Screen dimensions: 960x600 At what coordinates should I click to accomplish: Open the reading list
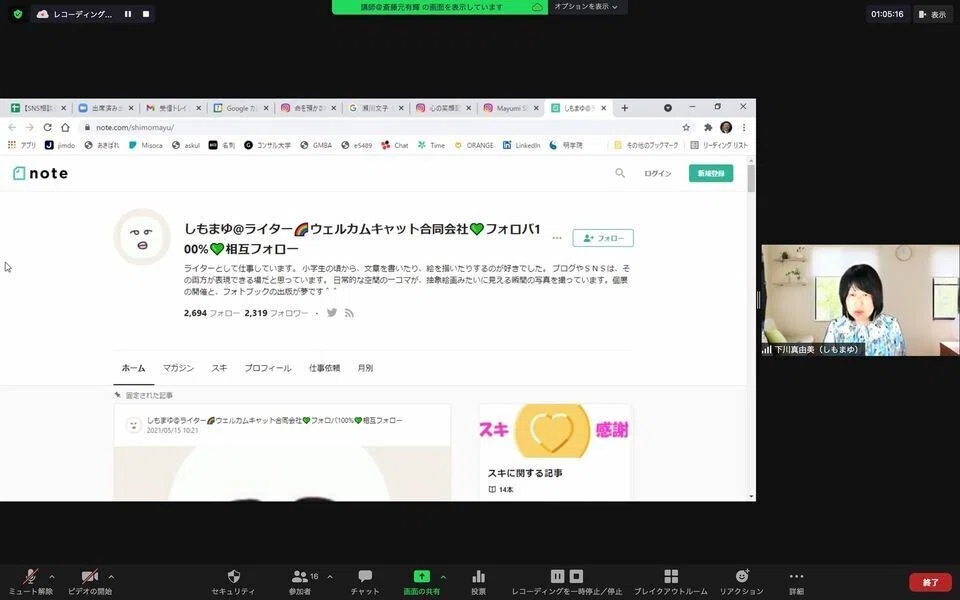click(x=719, y=145)
